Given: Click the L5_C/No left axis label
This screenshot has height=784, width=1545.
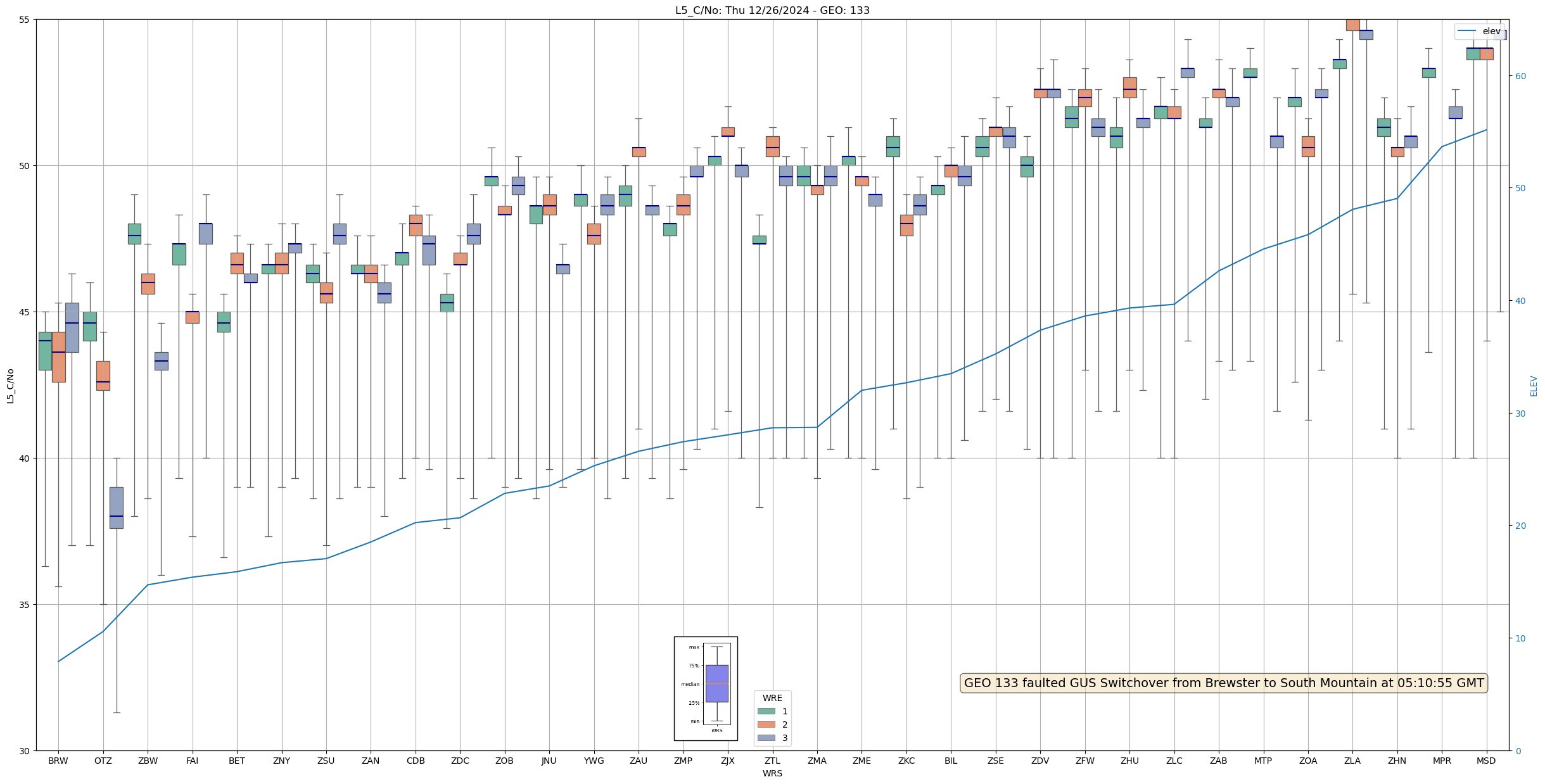Looking at the screenshot, I should [10, 386].
